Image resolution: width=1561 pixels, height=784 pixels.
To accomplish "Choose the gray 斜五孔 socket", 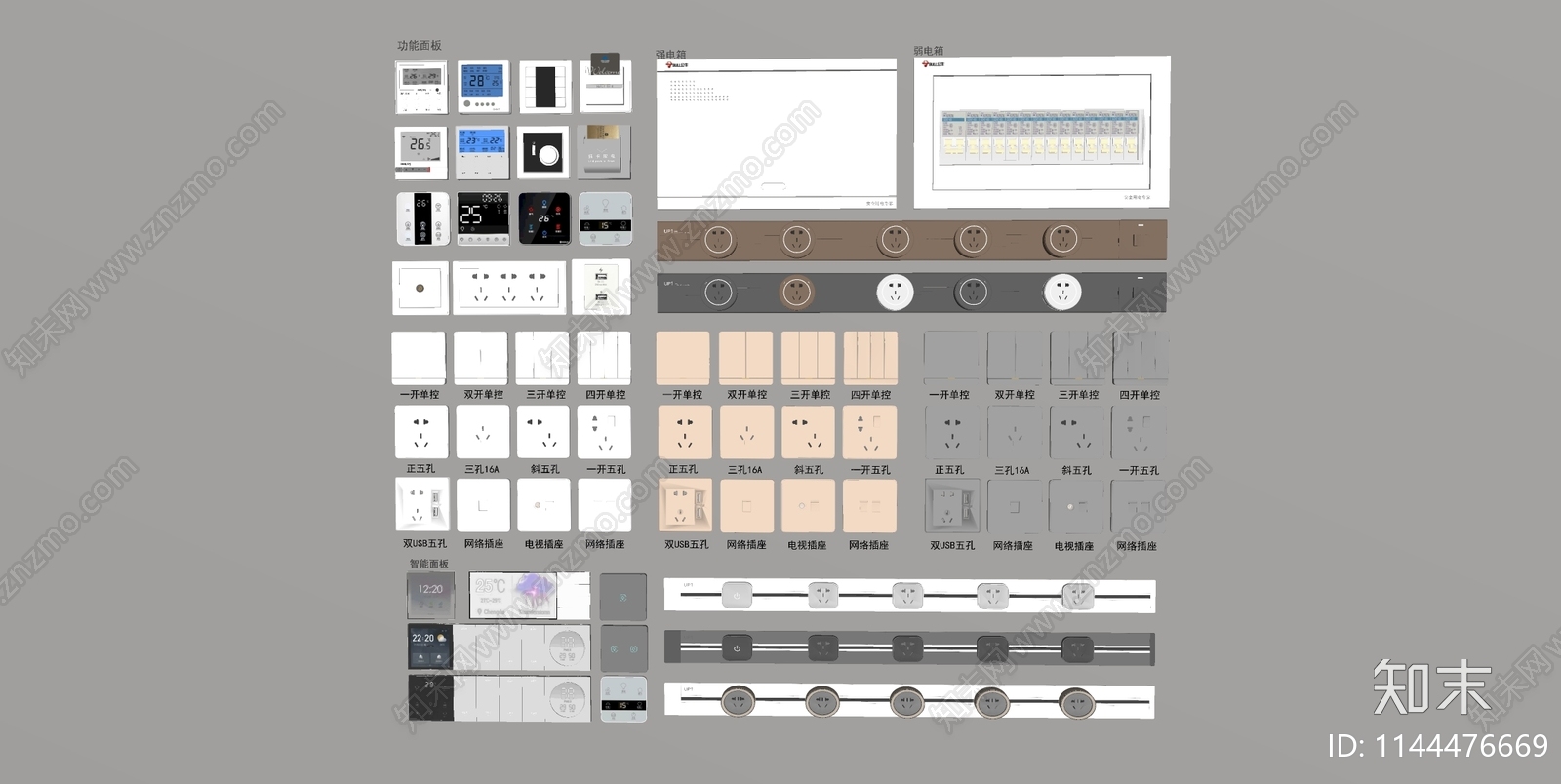I will tap(1076, 432).
